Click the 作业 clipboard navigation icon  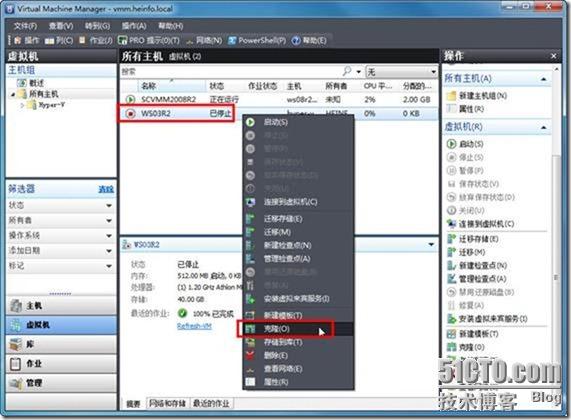point(16,364)
